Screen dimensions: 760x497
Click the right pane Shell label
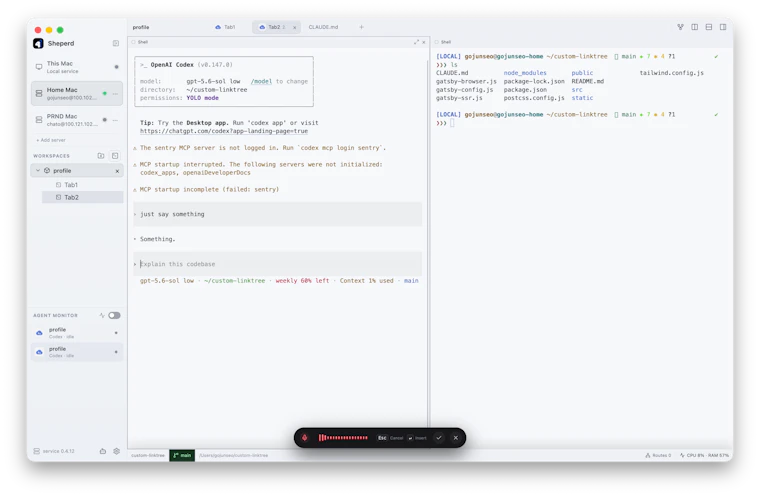[446, 42]
